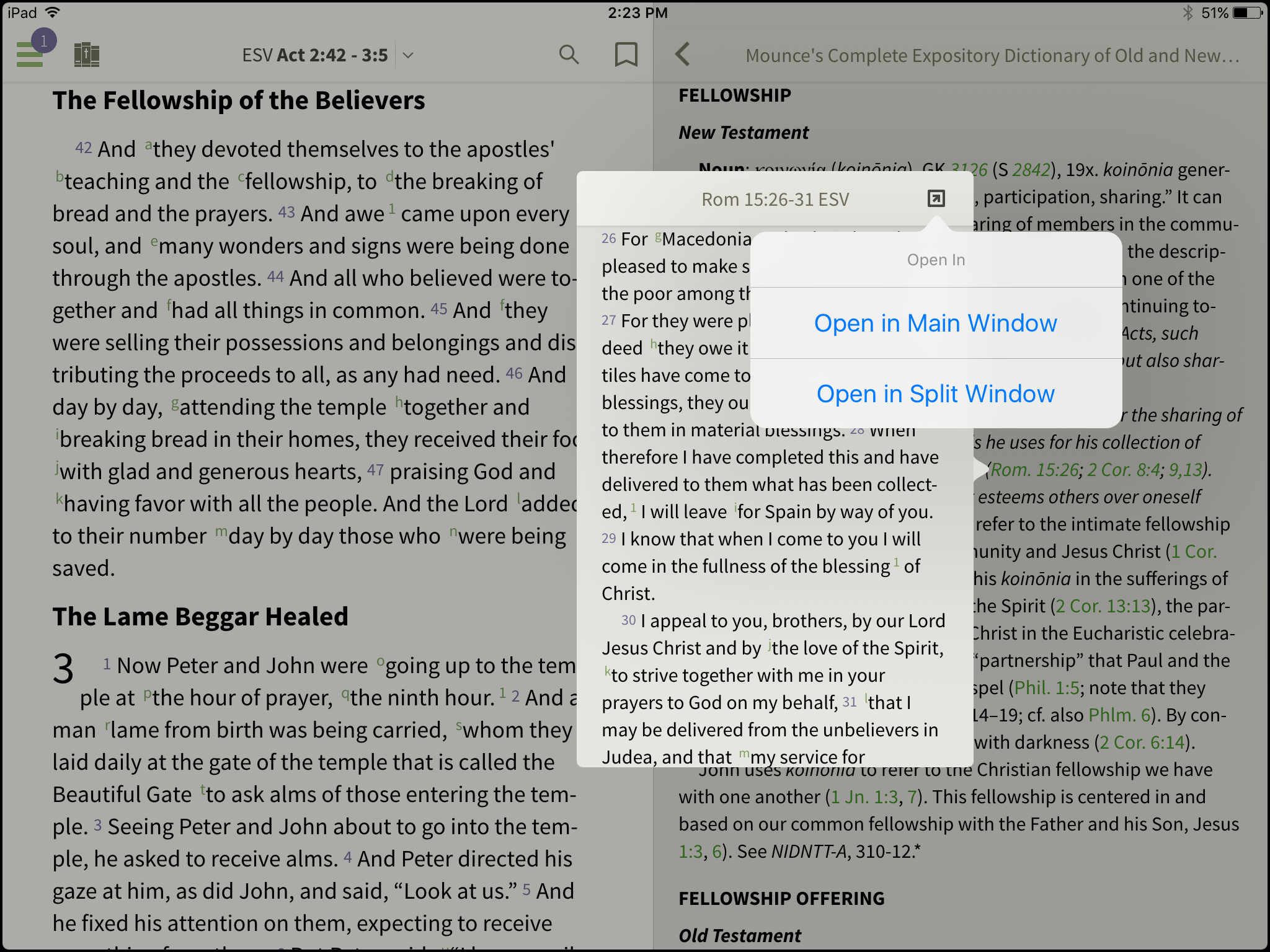Tap the FELLOWSHIP OFFERING dictionary heading
The height and width of the screenshot is (952, 1270).
point(781,899)
